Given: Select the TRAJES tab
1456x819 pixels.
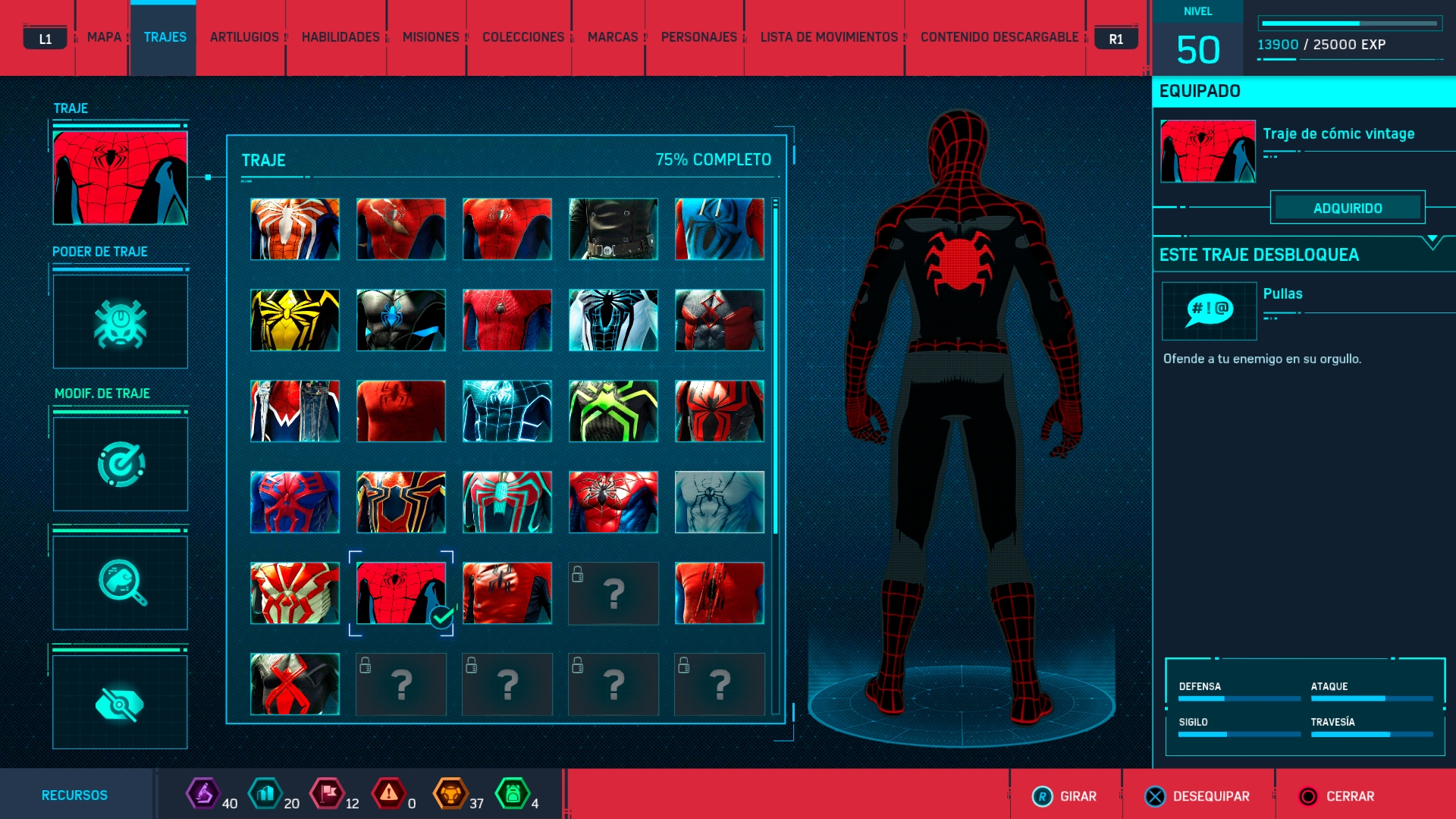Looking at the screenshot, I should click(165, 37).
